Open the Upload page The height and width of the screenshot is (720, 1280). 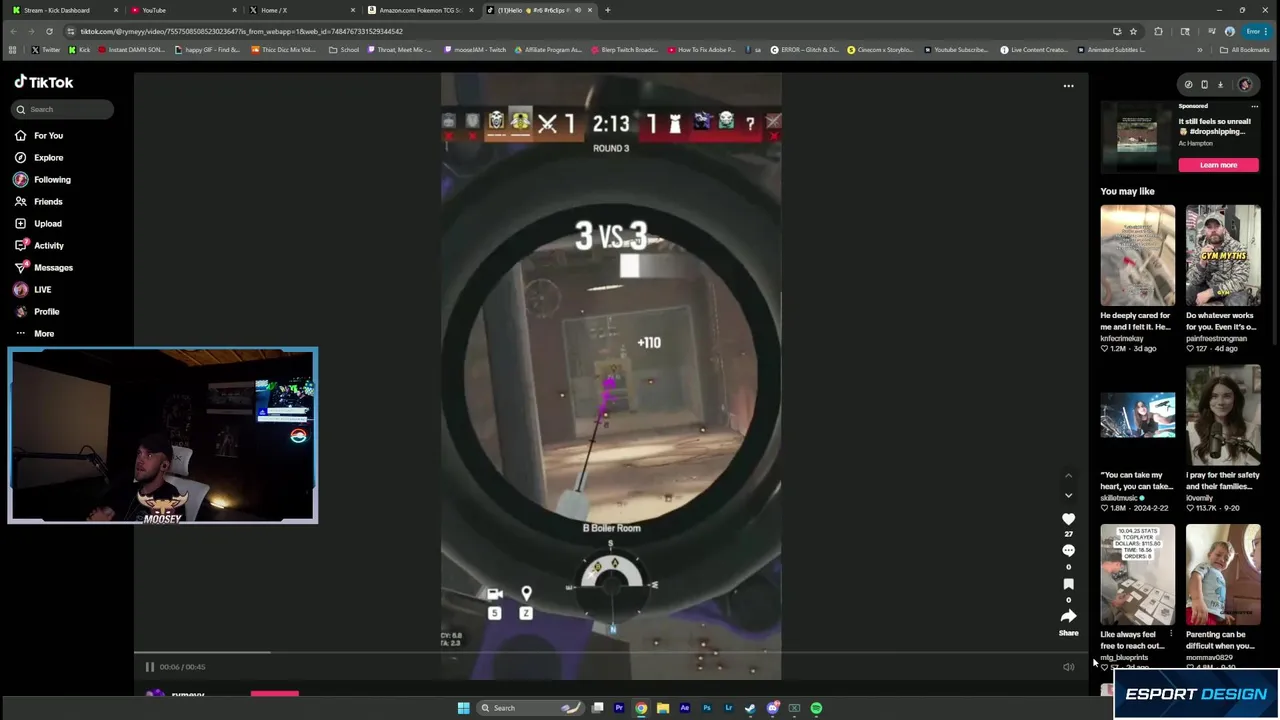click(x=39, y=224)
